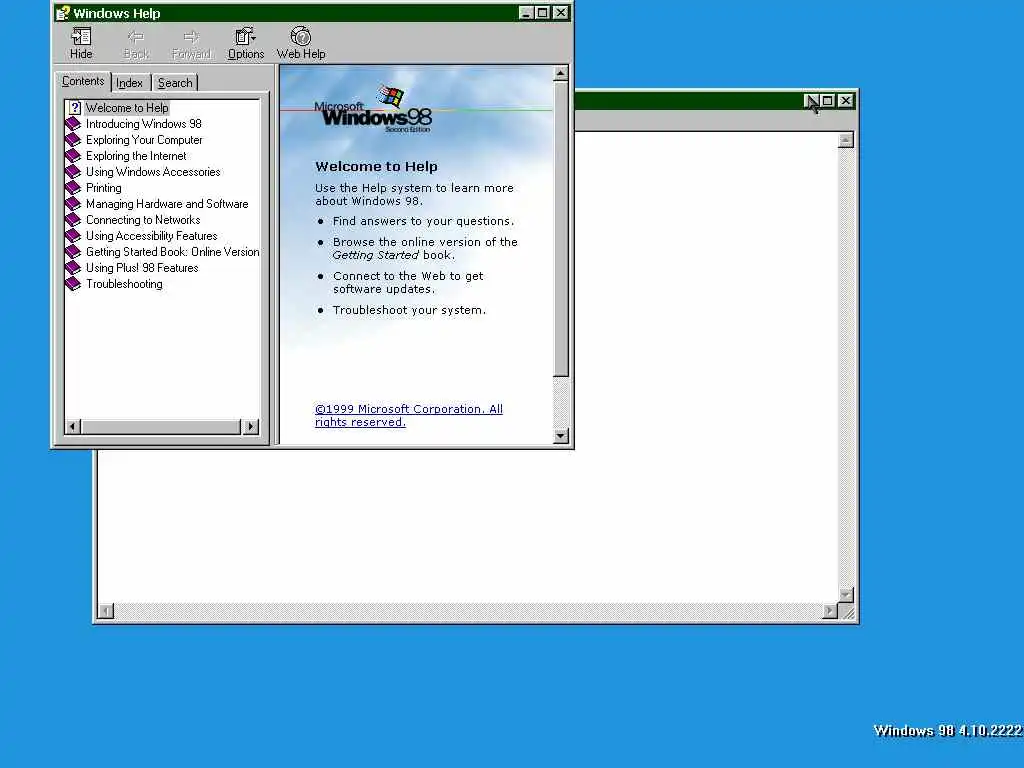Open the Troubleshooting book
Viewport: 1024px width, 768px height.
(x=124, y=283)
